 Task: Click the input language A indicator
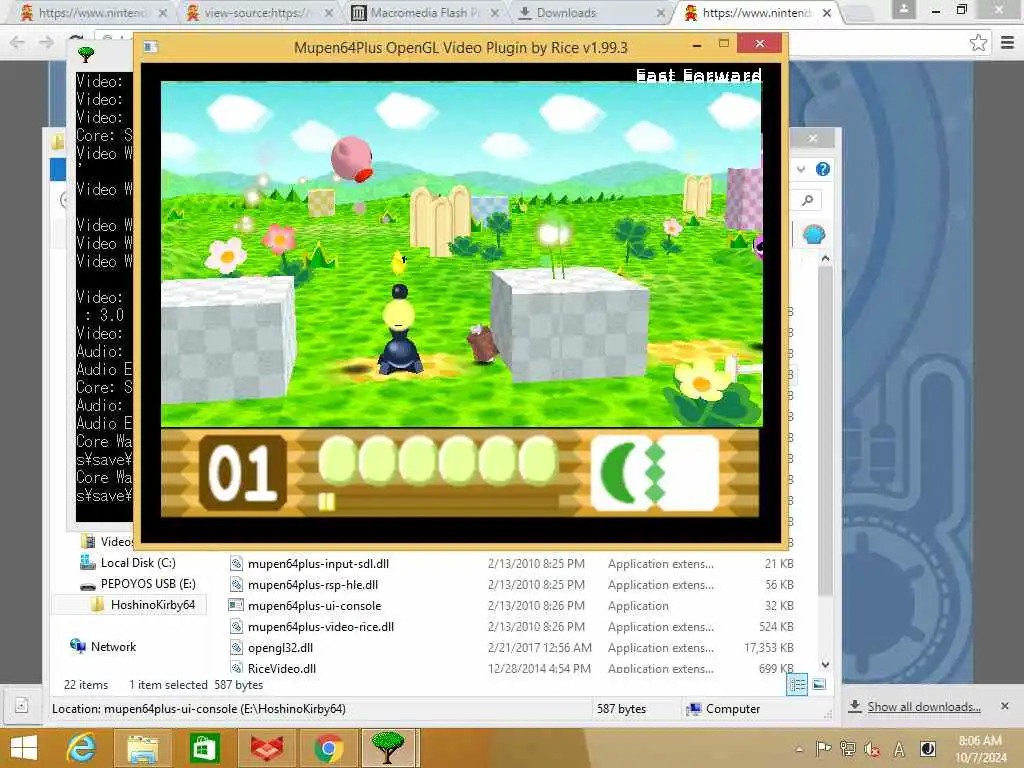pos(899,750)
